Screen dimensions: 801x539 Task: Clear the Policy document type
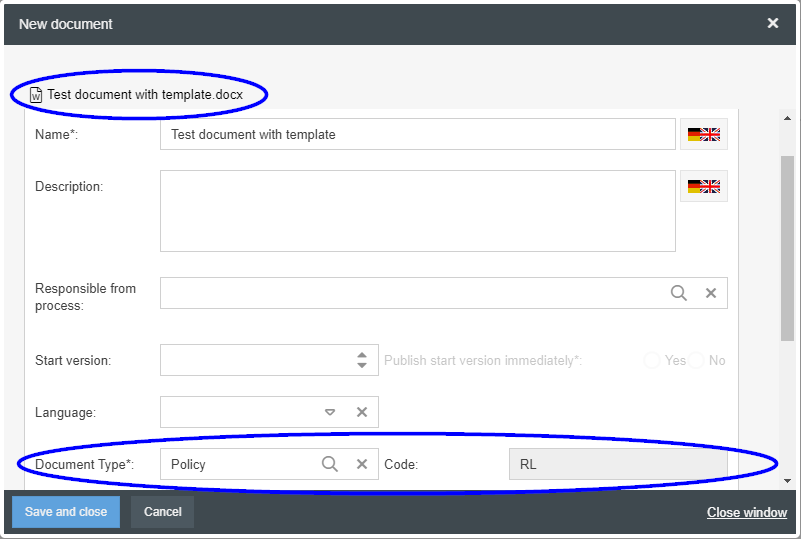pyautogui.click(x=362, y=464)
